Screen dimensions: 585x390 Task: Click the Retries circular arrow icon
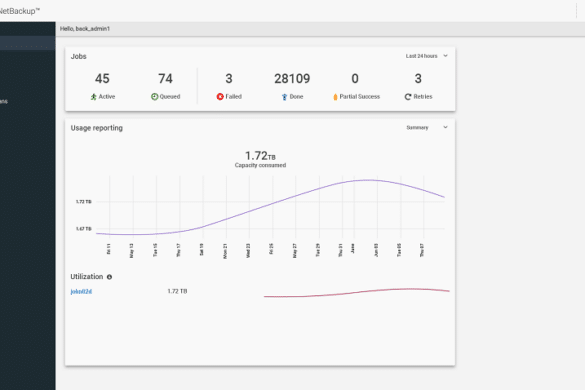pyautogui.click(x=408, y=97)
